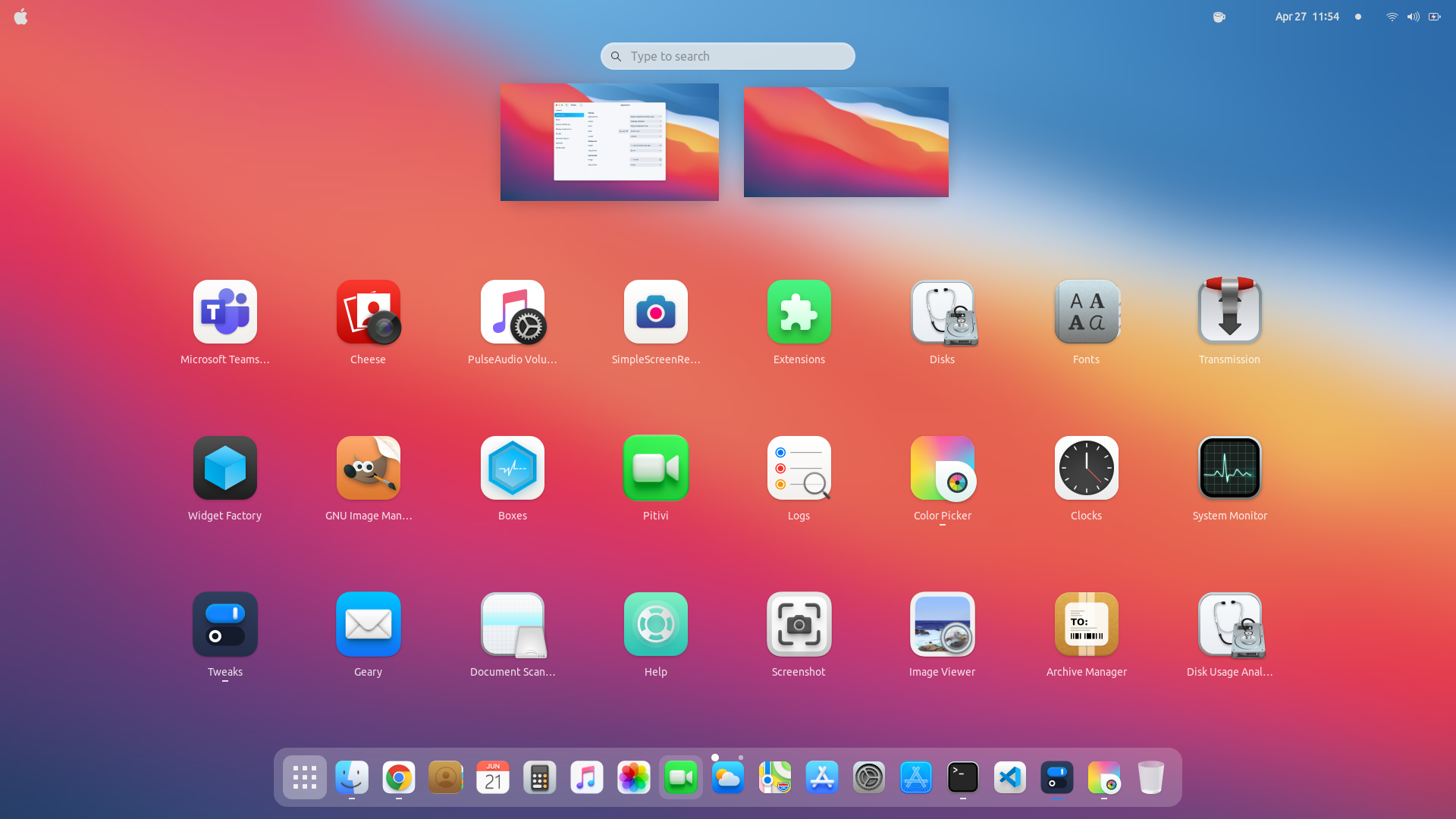Select the left workspace thumbnail

609,142
